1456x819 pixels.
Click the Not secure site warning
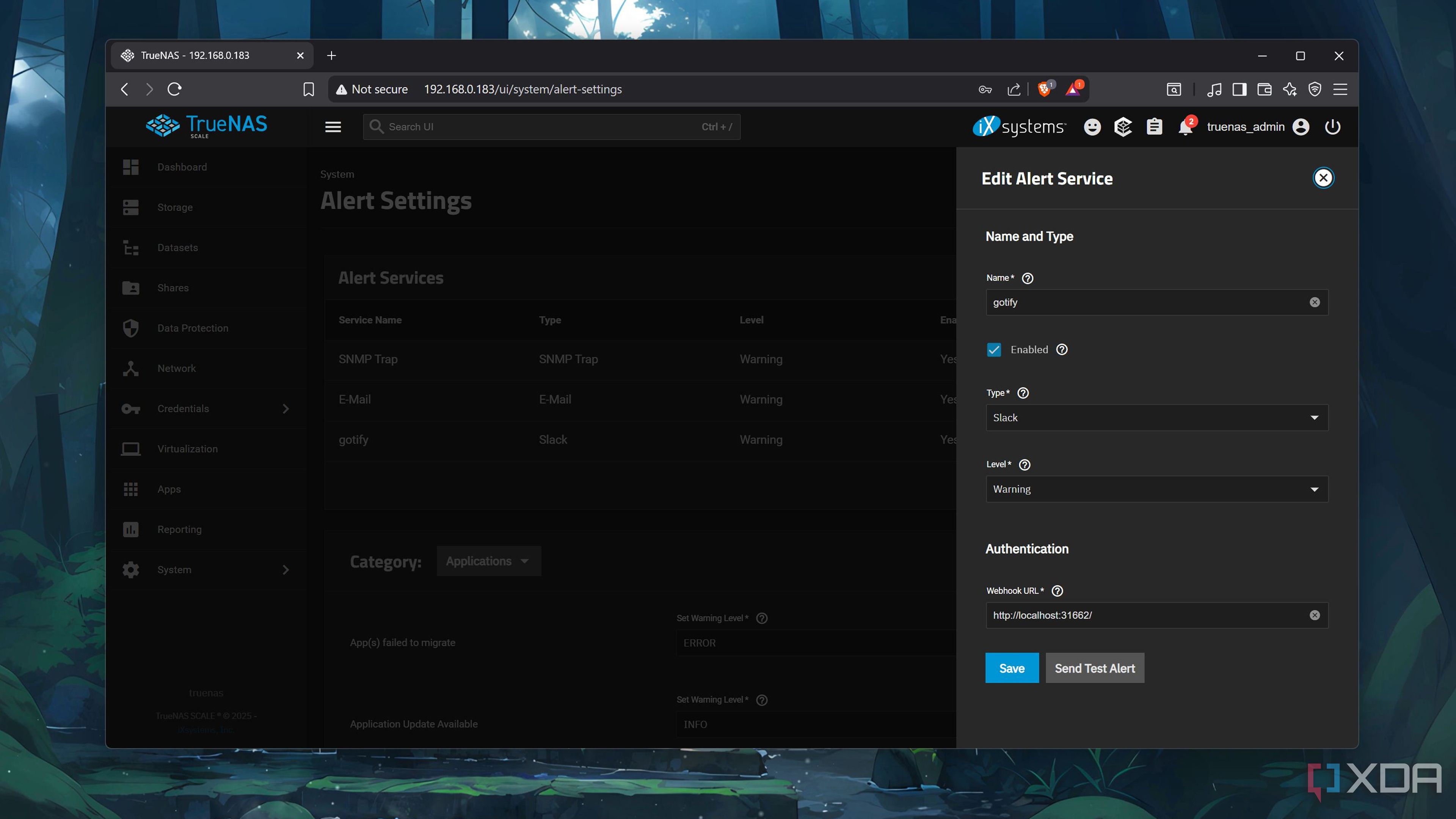pyautogui.click(x=372, y=89)
